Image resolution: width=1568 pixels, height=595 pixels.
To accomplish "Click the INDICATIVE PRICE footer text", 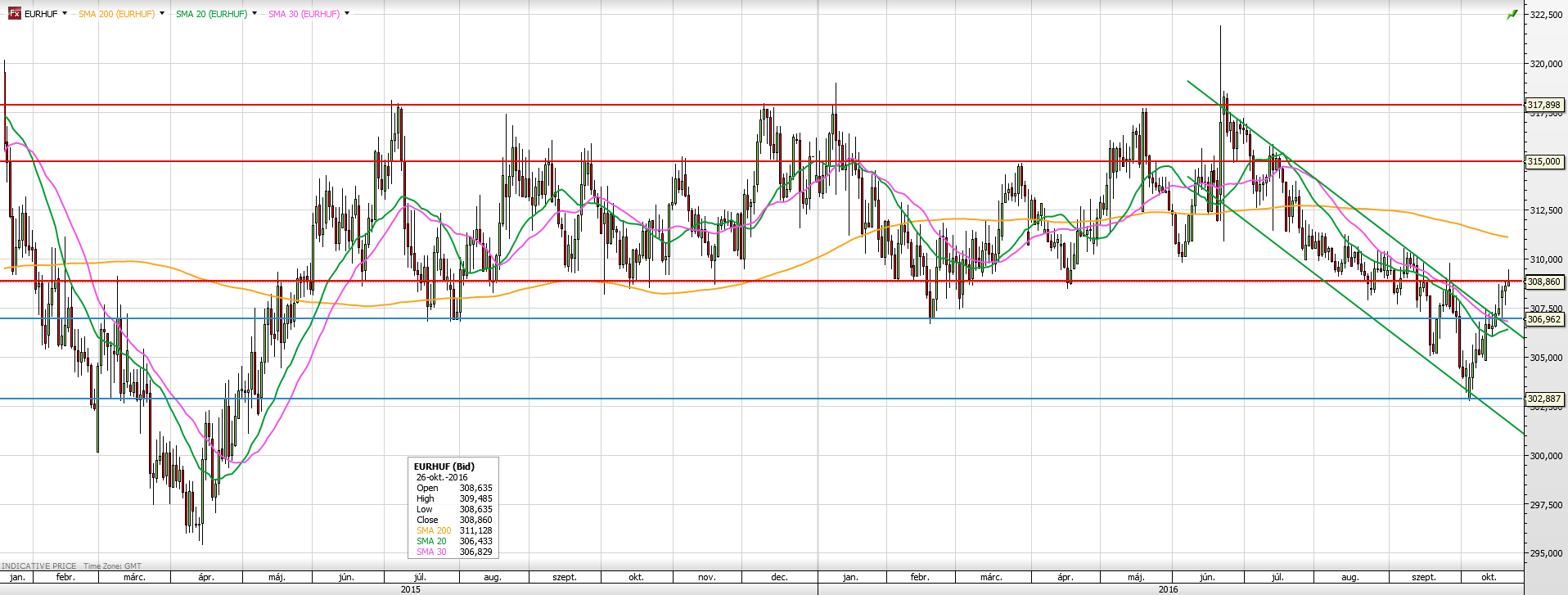I will pyautogui.click(x=38, y=566).
